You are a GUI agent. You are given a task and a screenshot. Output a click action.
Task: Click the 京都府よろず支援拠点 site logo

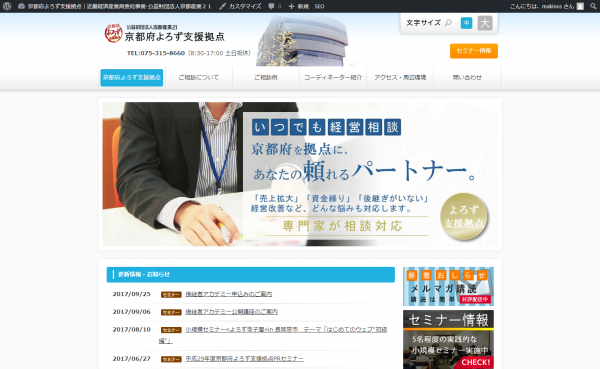[x=165, y=33]
